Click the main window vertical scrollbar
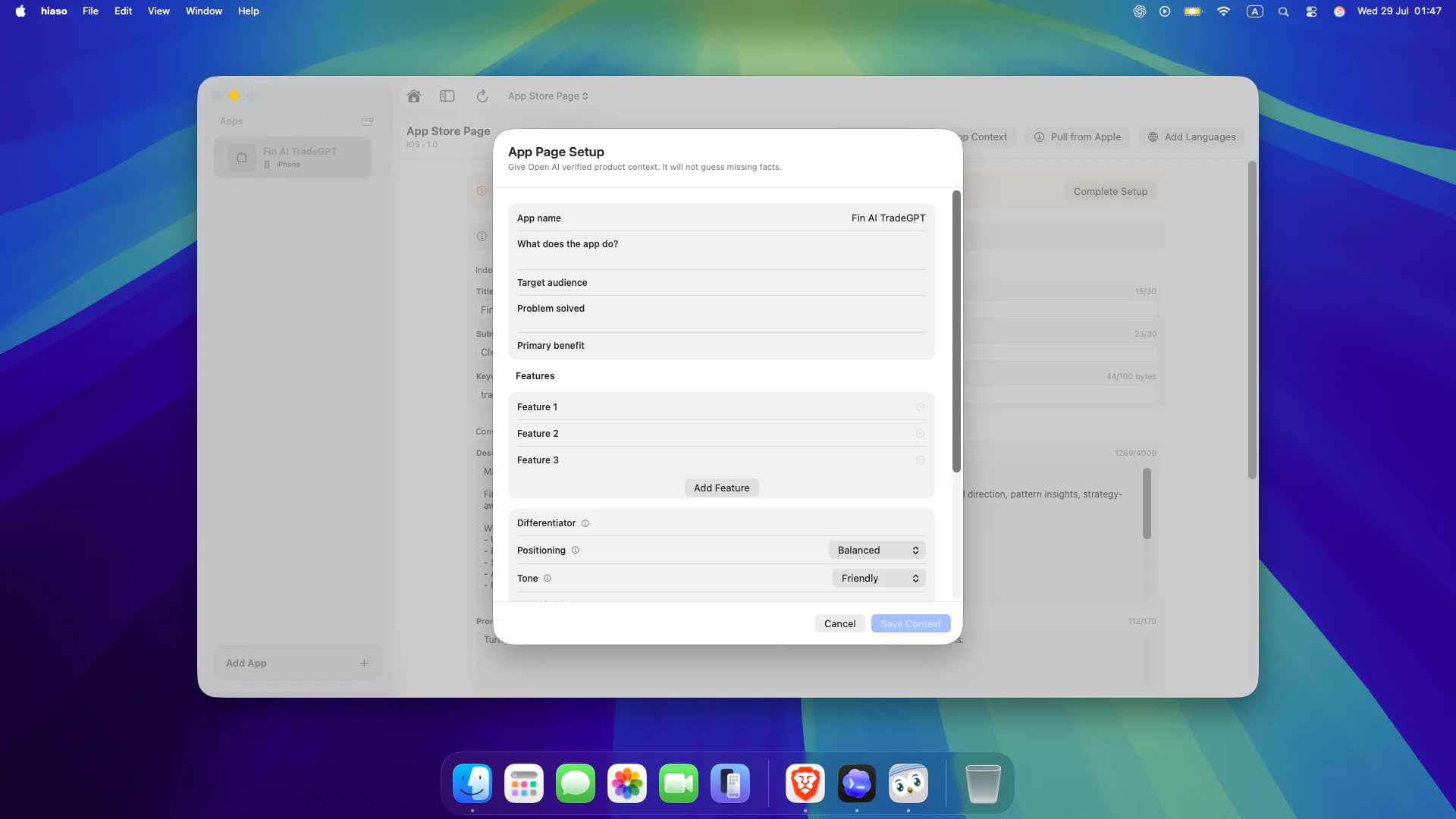1456x819 pixels. [1252, 319]
